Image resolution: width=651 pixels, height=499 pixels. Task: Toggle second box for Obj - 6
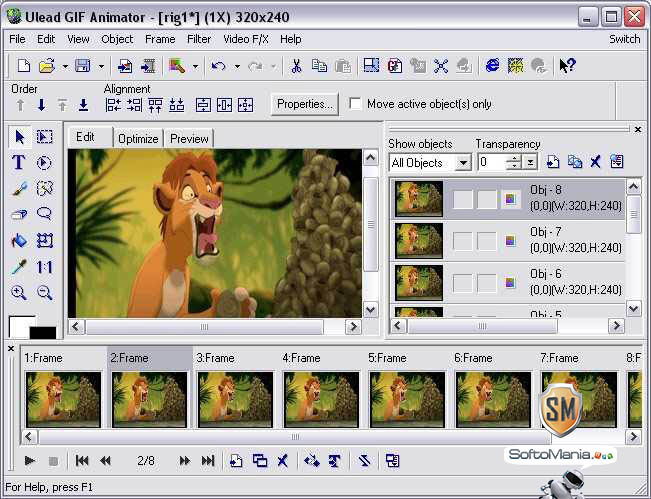pos(487,283)
